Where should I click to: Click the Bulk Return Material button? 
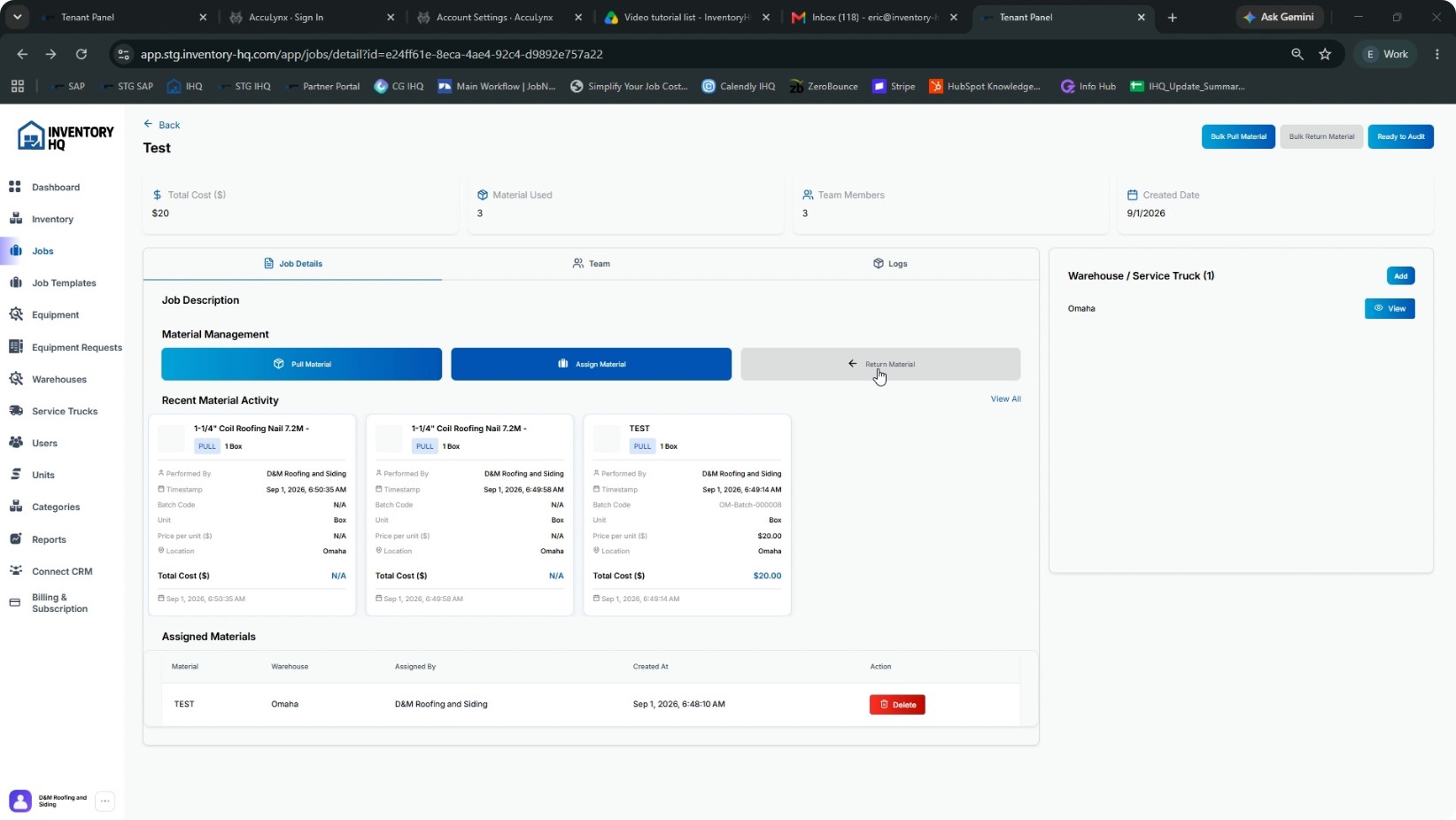(x=1321, y=136)
